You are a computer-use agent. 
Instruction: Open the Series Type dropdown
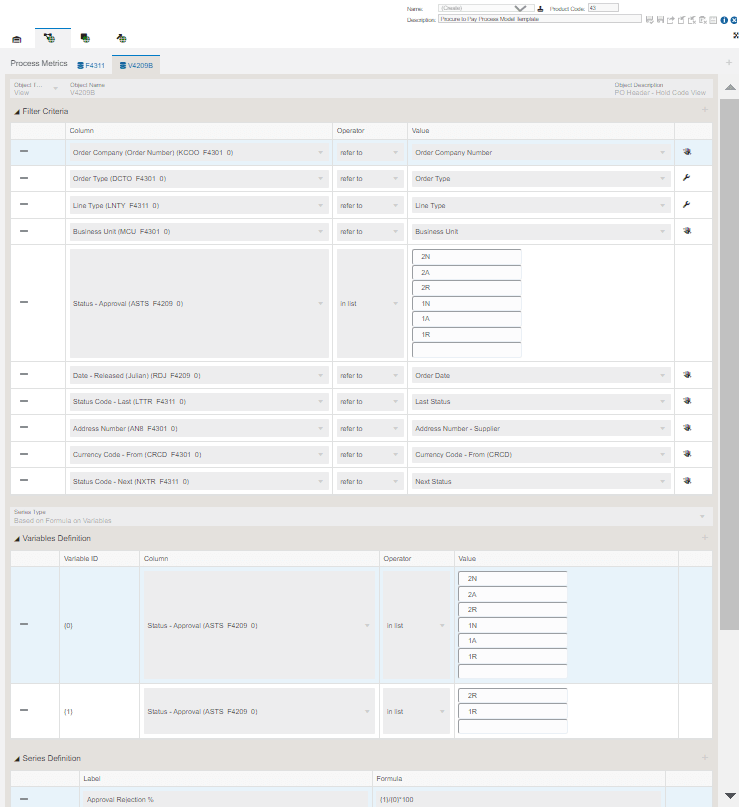(x=361, y=516)
